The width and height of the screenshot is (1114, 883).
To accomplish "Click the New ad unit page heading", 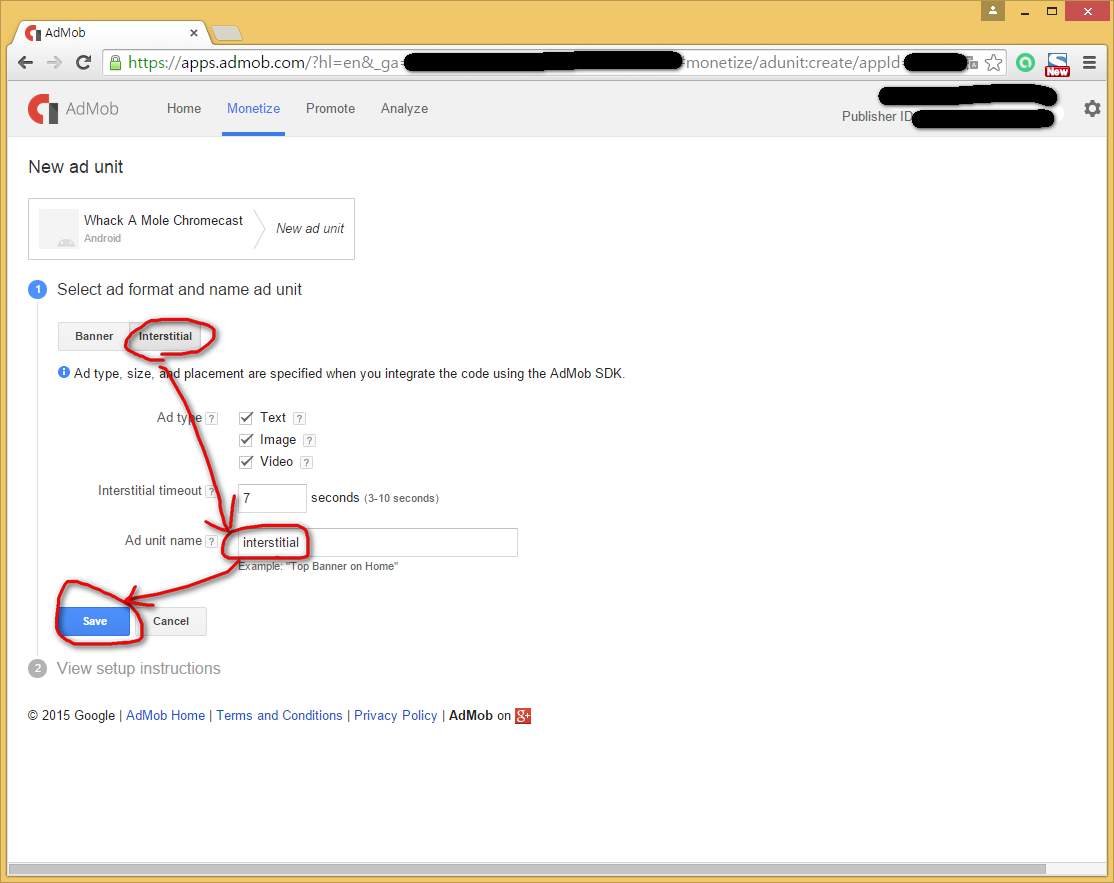I will 75,167.
